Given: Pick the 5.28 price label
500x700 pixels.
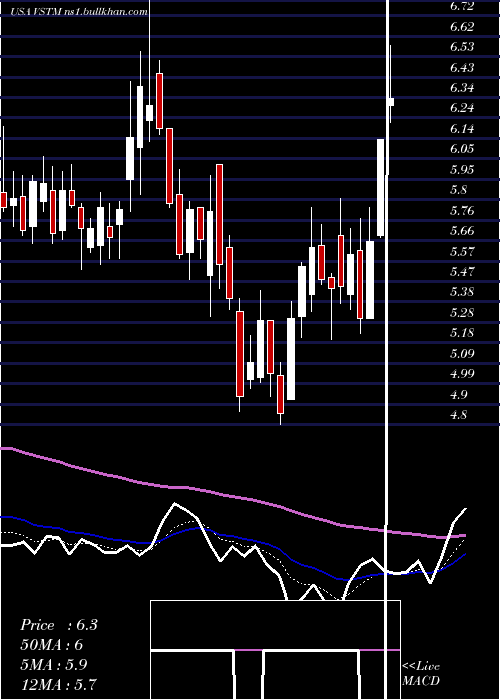Looking at the screenshot, I should click(462, 313).
